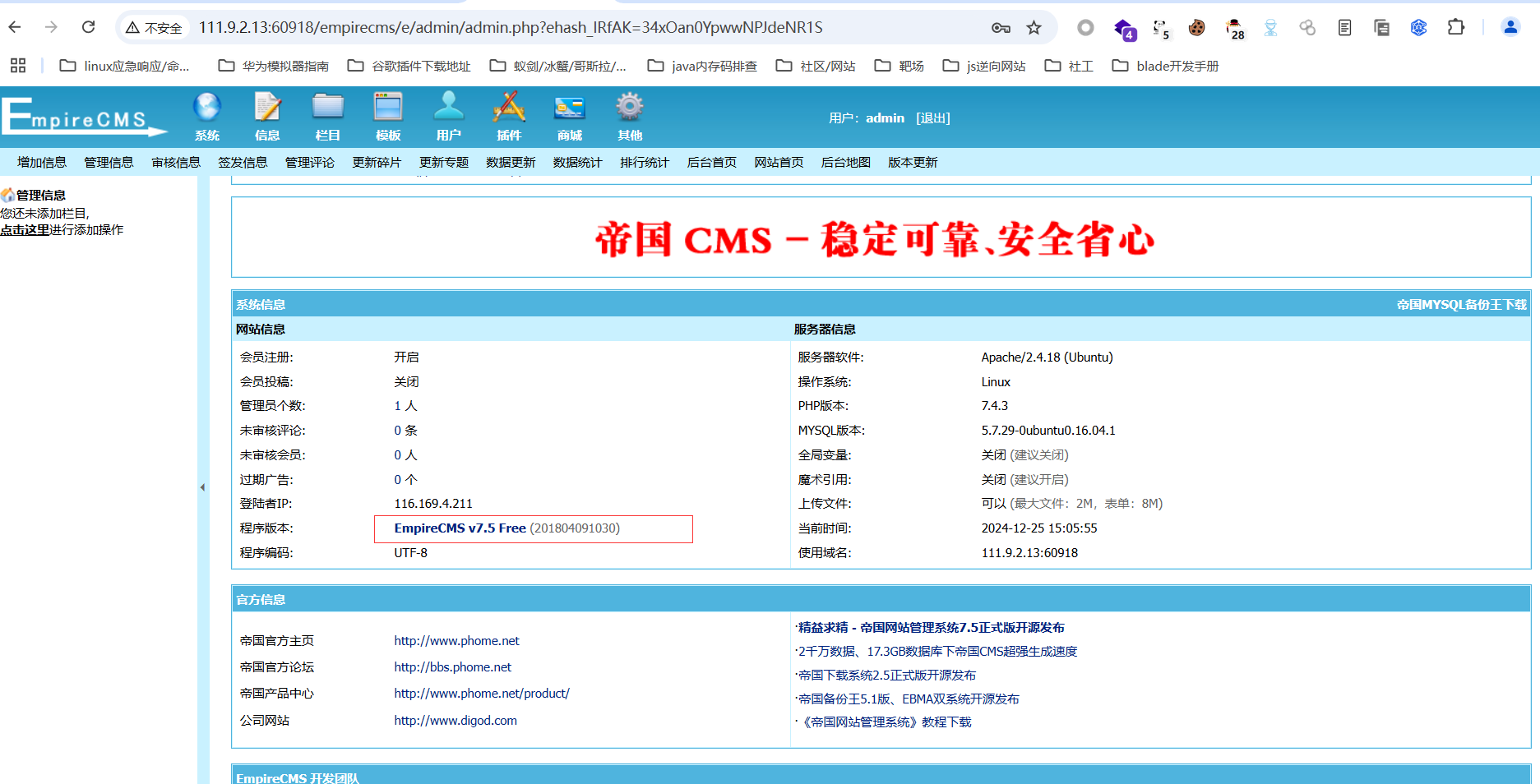Image resolution: width=1540 pixels, height=784 pixels.
Task: Click the 帝国CMS banner image
Action: point(875,239)
